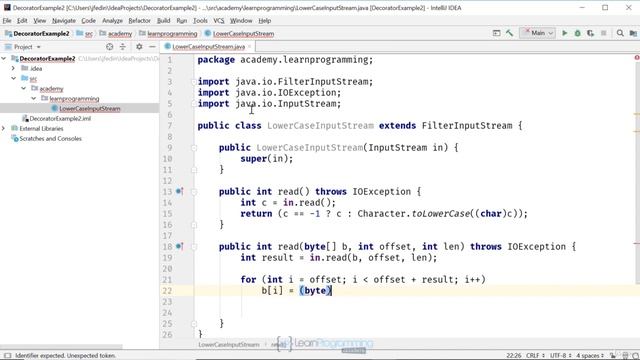Click the run target window icon before hammer
640x360 pixels.
pos(496,33)
